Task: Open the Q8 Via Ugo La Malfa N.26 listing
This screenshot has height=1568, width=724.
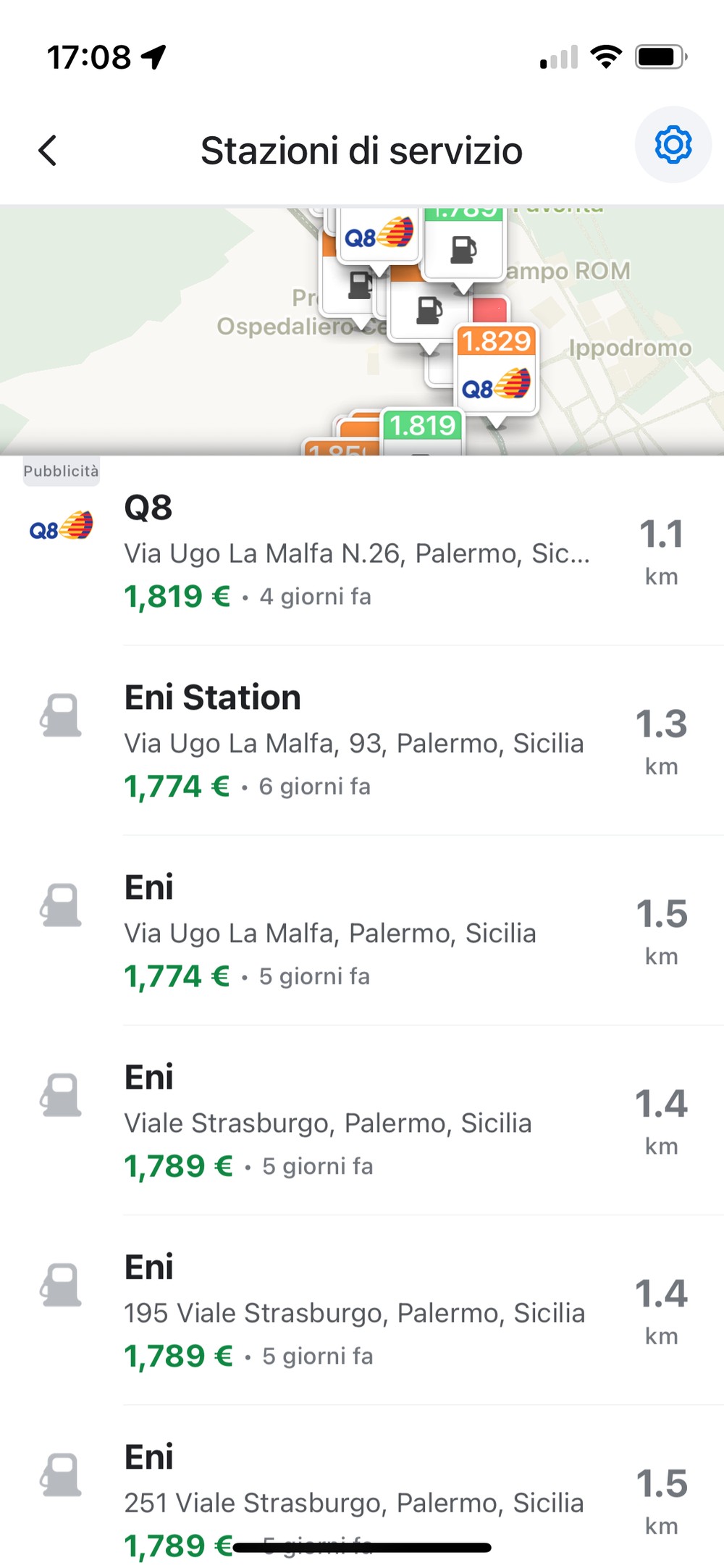Action: (362, 550)
